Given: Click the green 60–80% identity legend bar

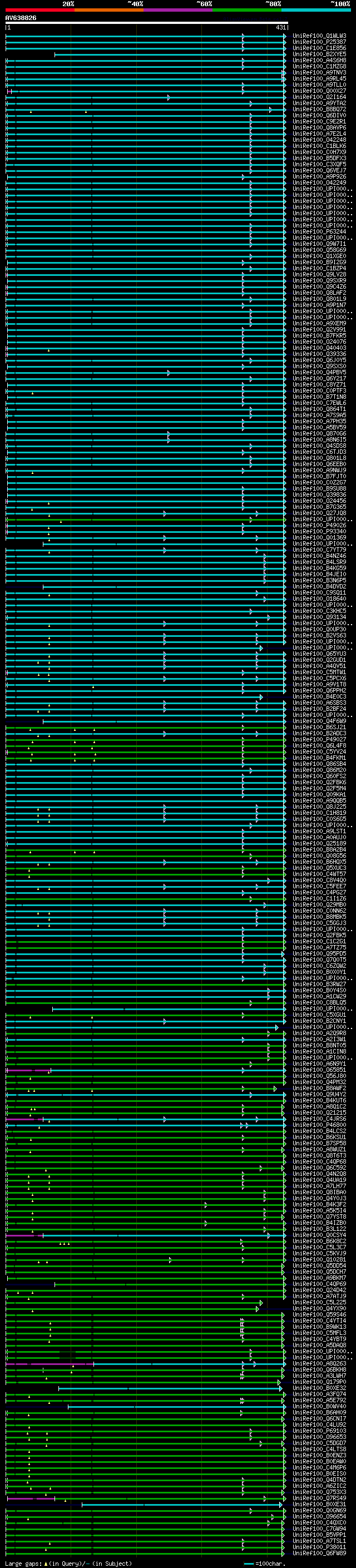Looking at the screenshot, I should 247,10.
